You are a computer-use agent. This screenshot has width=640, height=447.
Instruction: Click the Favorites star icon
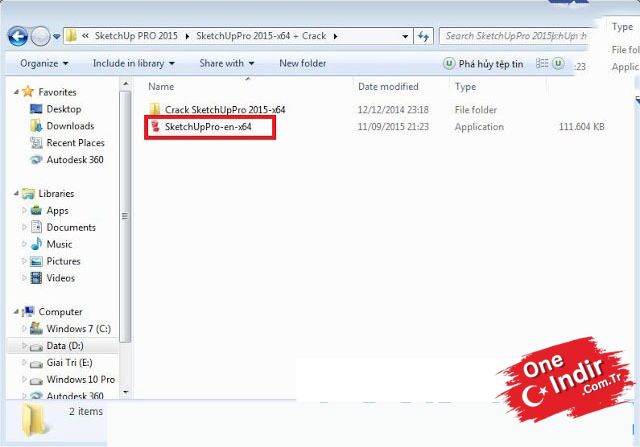(28, 91)
